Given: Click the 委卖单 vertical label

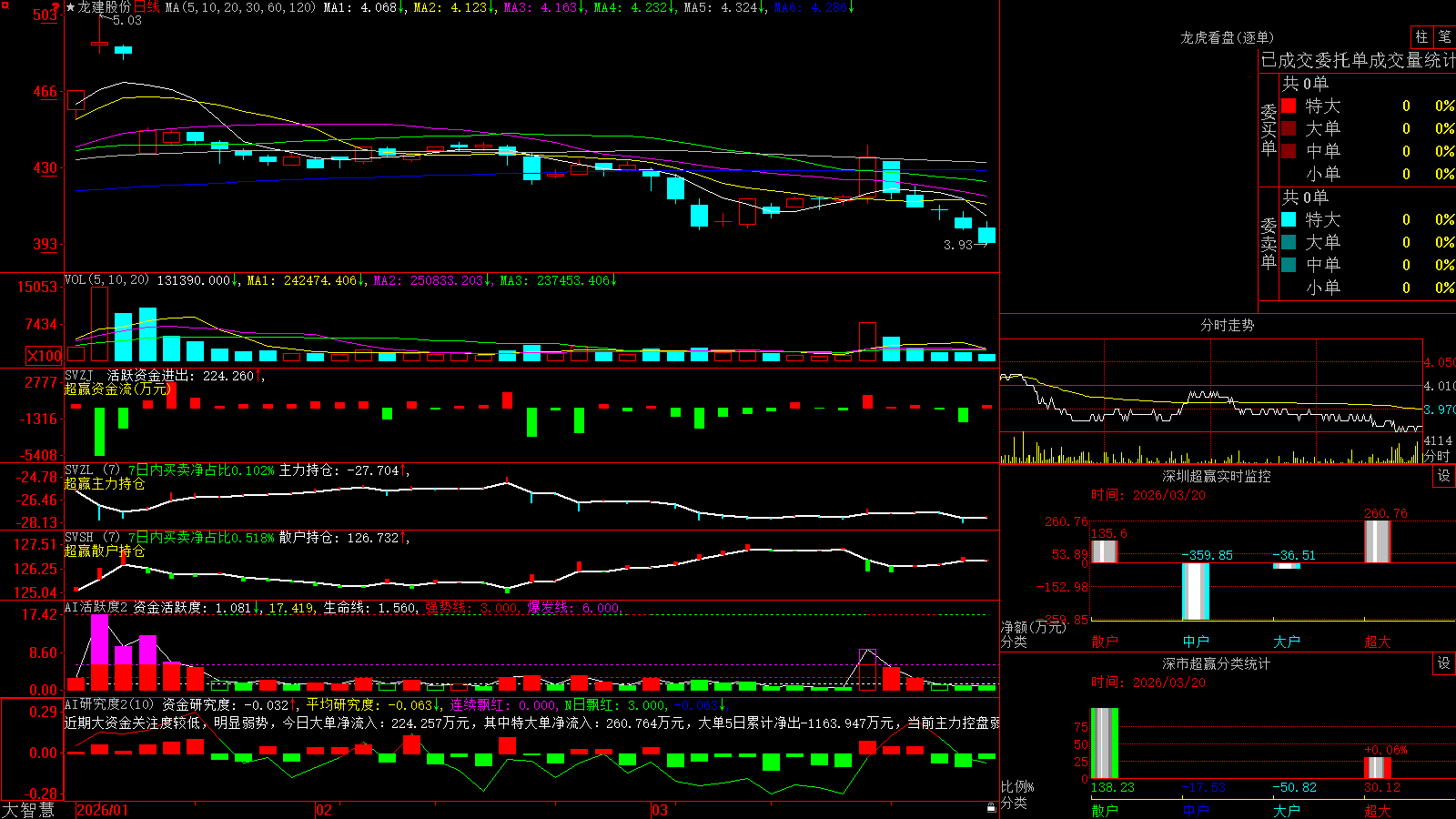Looking at the screenshot, I should 1269,243.
